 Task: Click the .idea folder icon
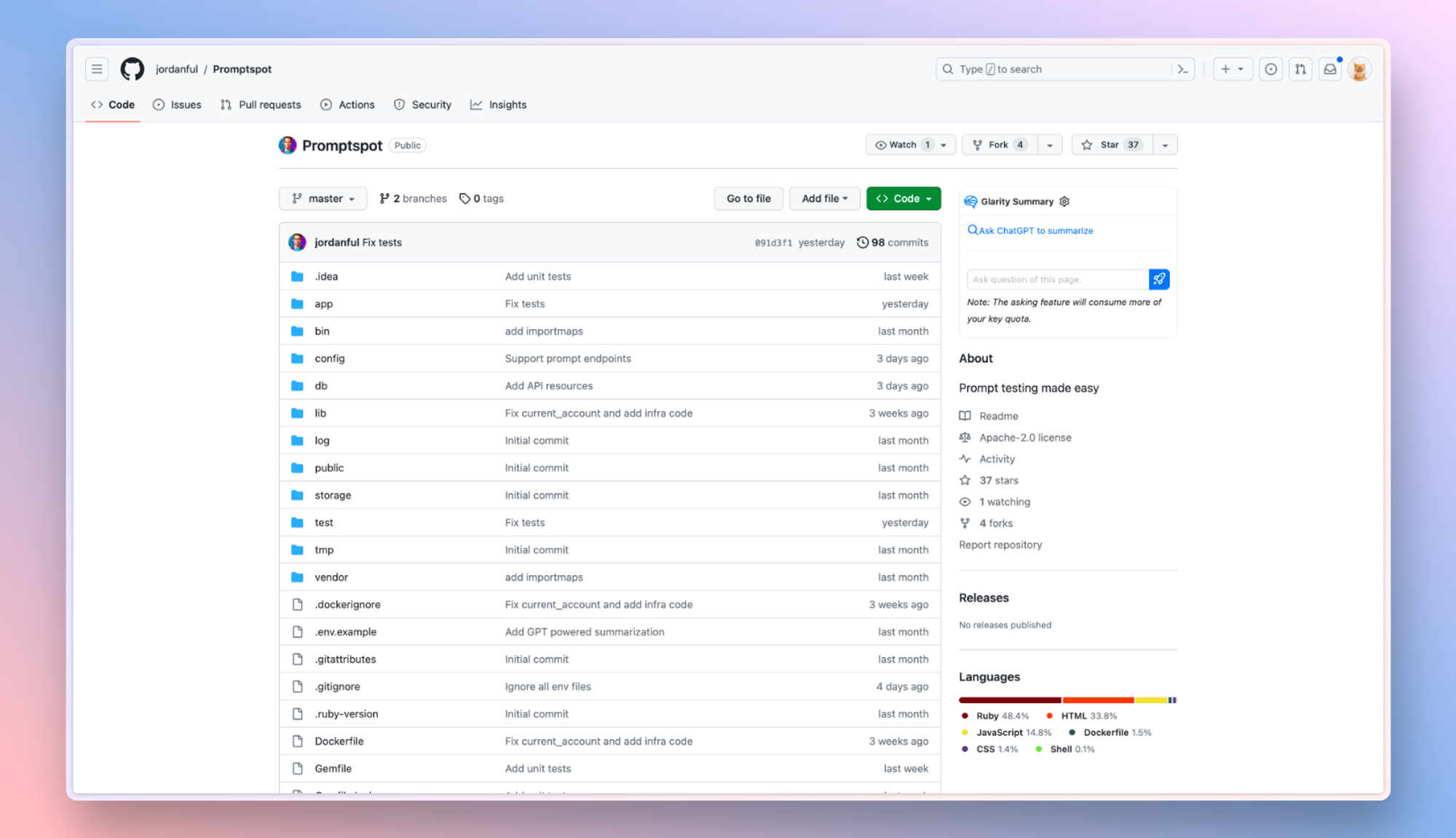click(x=297, y=277)
